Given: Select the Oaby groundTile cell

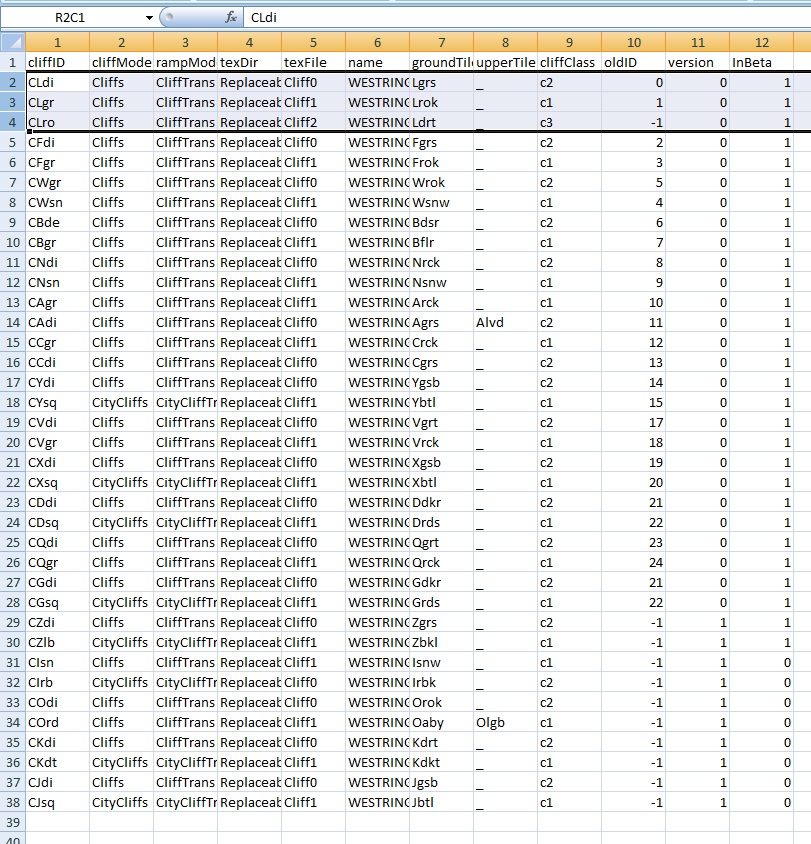Looking at the screenshot, I should pos(441,722).
